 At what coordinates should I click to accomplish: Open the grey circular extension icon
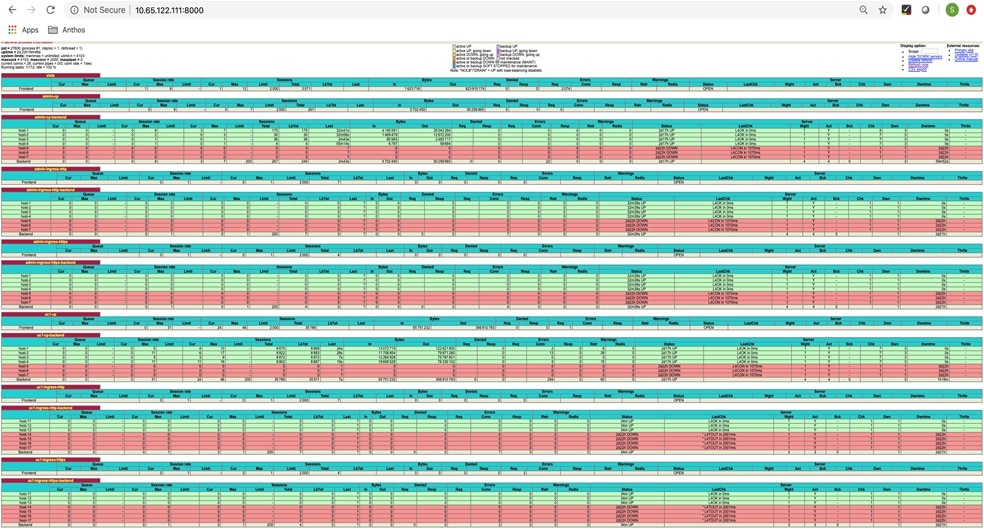(x=925, y=10)
